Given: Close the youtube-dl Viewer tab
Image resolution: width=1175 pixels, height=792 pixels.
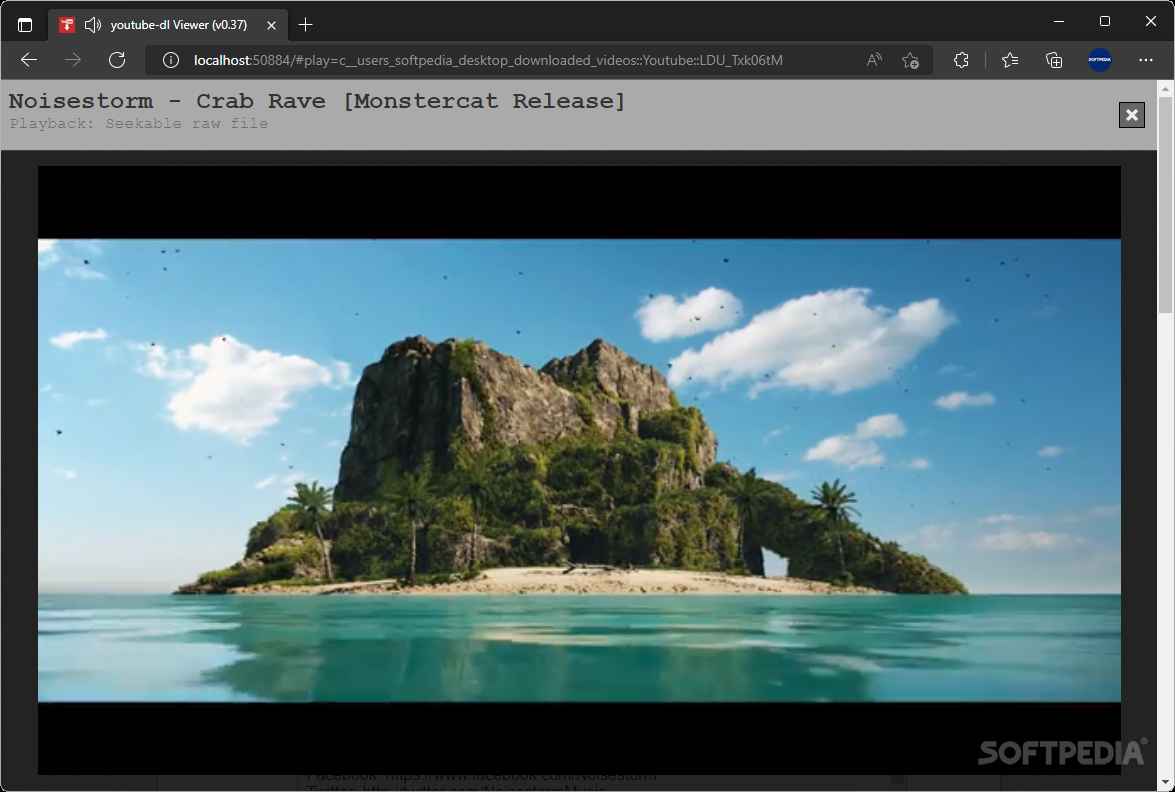Looking at the screenshot, I should [x=271, y=25].
